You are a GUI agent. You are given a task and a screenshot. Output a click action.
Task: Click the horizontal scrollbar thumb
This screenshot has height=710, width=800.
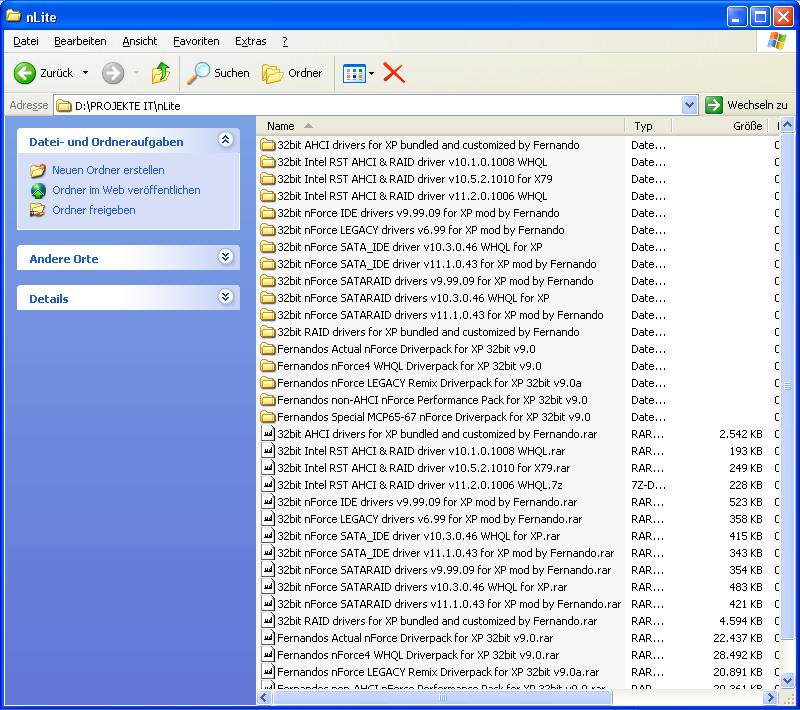442,697
